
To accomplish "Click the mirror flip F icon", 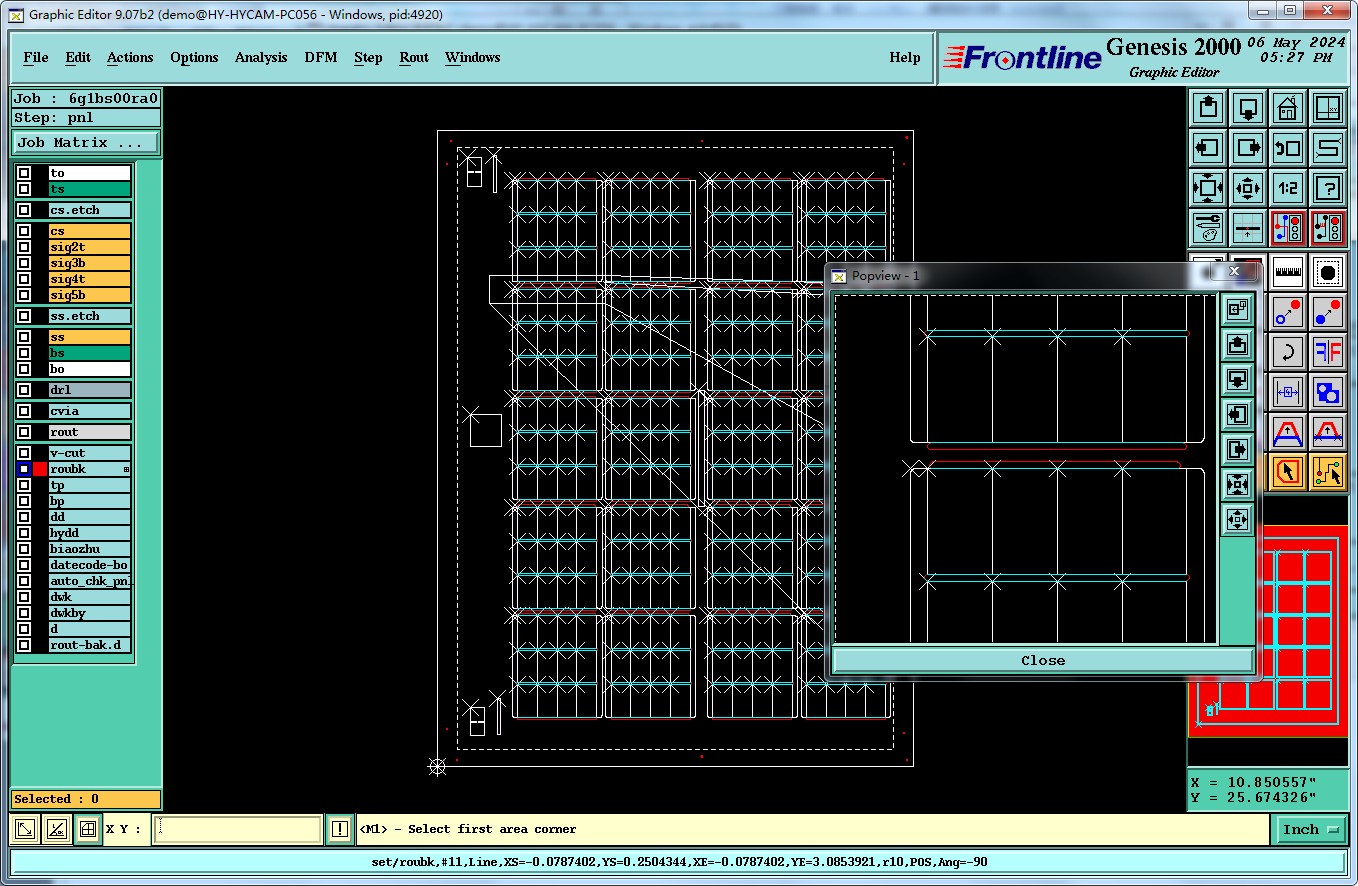I will (1328, 352).
